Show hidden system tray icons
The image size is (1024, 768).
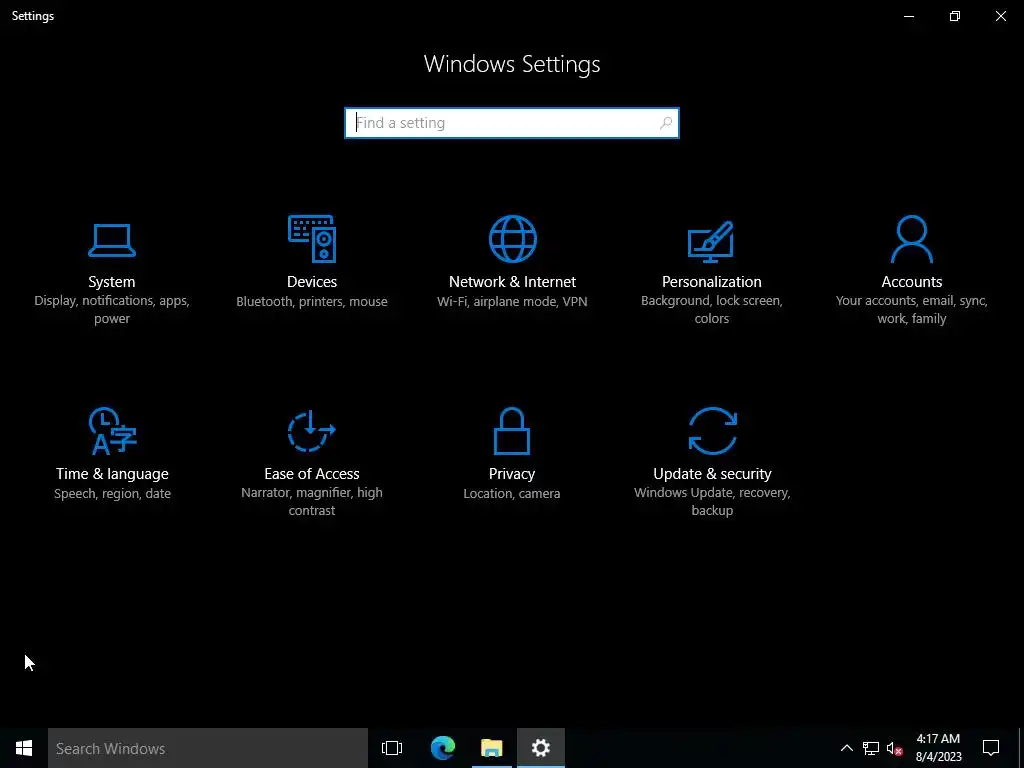tap(846, 748)
